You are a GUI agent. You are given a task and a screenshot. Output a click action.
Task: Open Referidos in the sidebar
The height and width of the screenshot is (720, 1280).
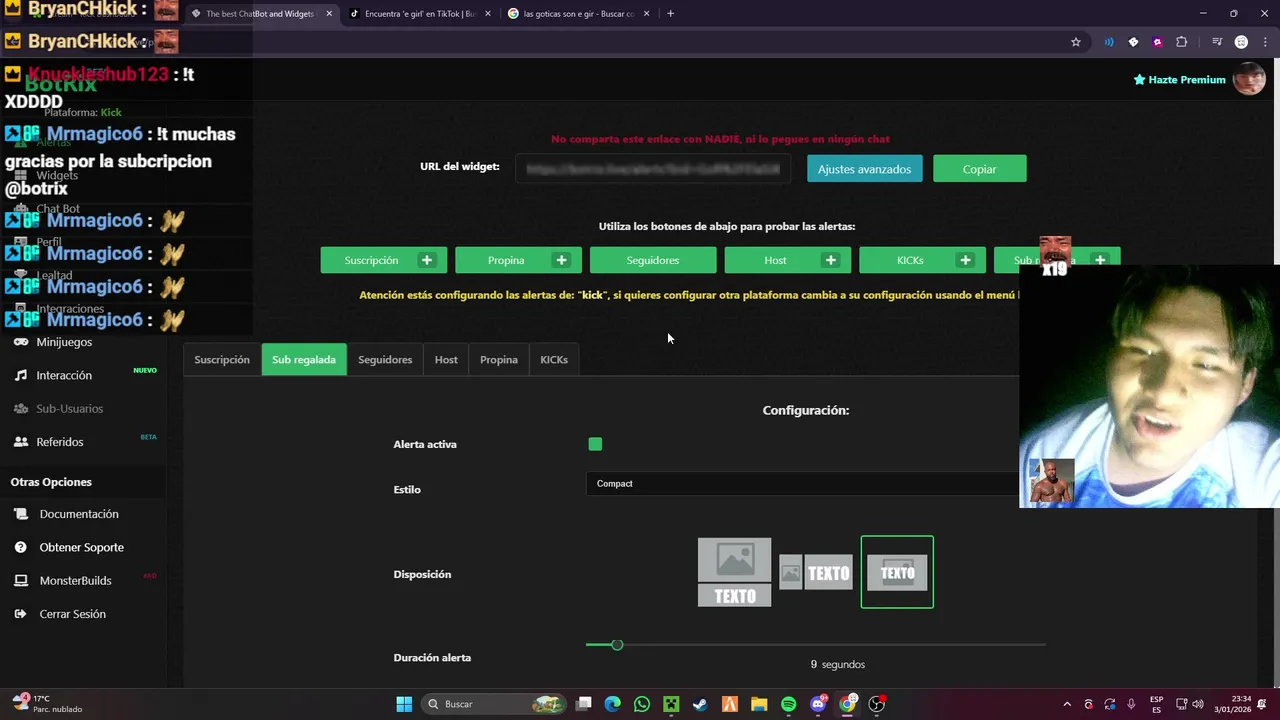60,442
